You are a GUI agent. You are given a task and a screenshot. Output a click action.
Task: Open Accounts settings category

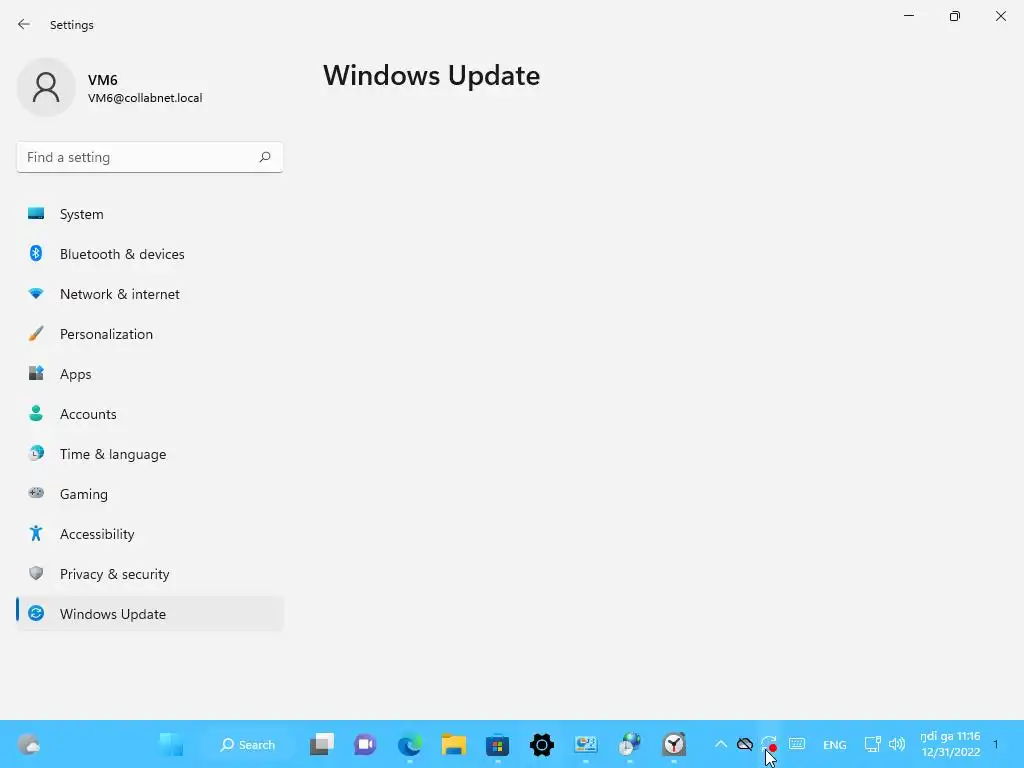(x=150, y=414)
